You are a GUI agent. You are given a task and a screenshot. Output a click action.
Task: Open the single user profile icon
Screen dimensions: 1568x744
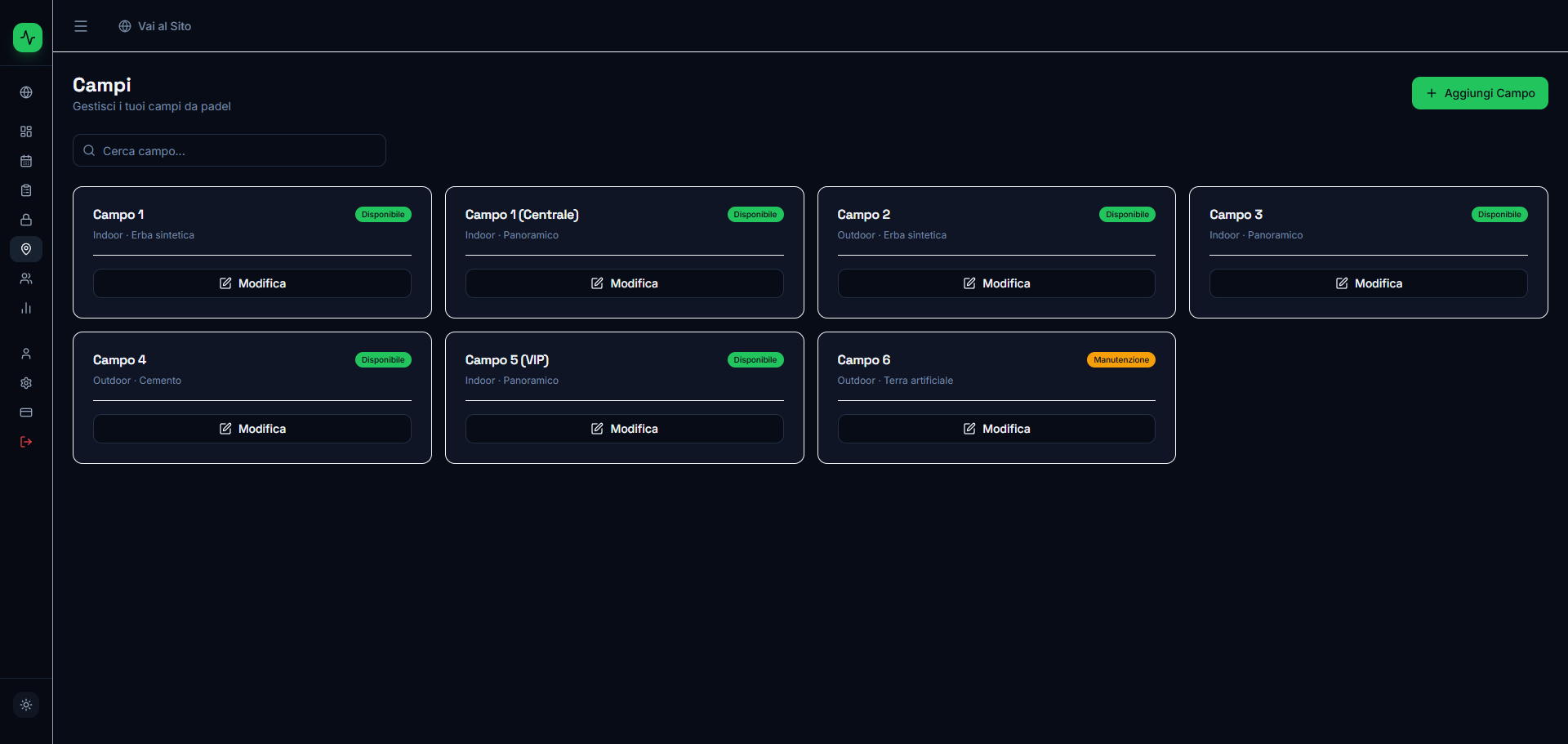pyautogui.click(x=26, y=354)
